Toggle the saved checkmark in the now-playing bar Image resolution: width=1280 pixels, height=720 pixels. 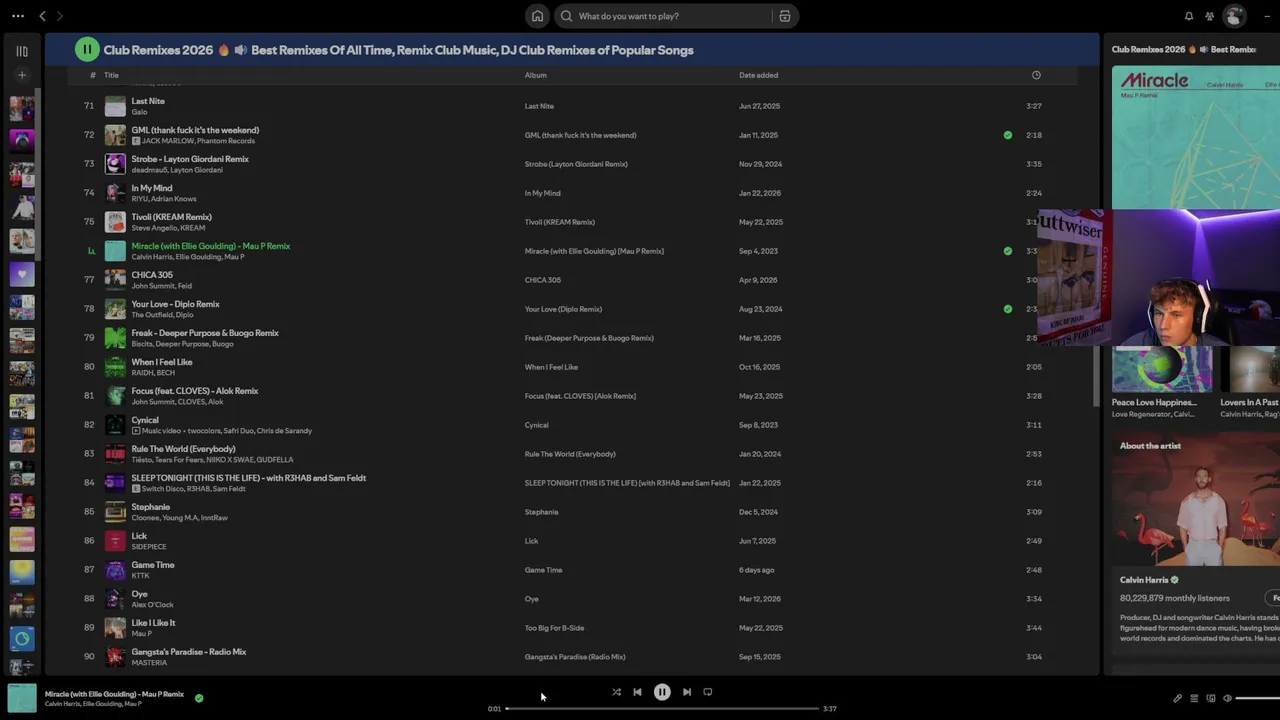coord(199,698)
